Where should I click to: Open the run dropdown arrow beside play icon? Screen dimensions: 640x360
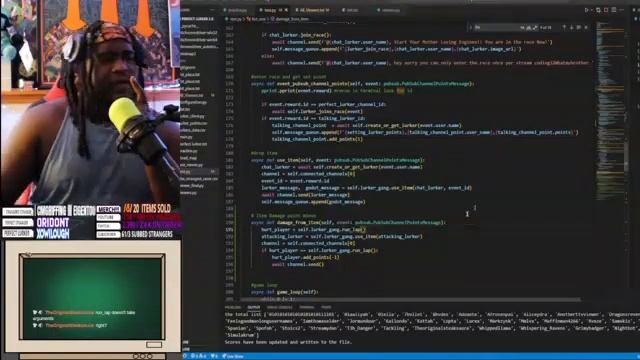coord(592,10)
